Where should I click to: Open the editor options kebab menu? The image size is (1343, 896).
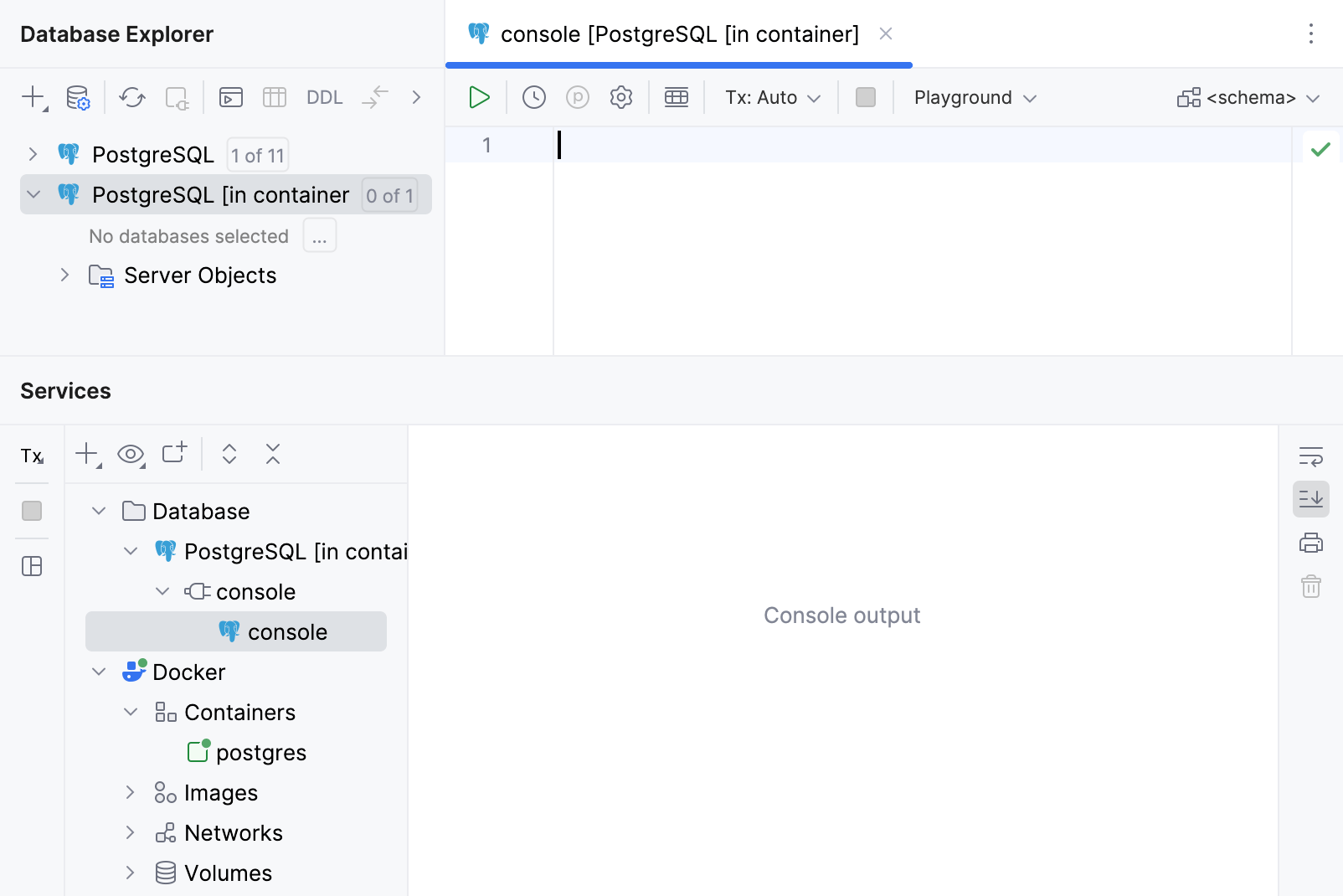(1311, 34)
